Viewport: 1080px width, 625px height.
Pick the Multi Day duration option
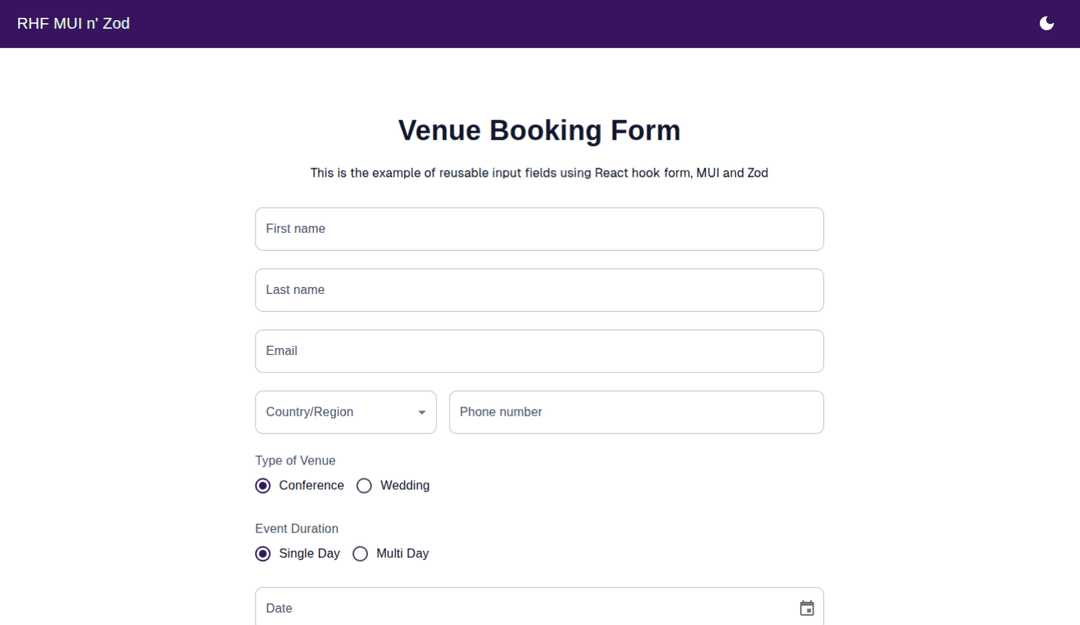(x=360, y=554)
